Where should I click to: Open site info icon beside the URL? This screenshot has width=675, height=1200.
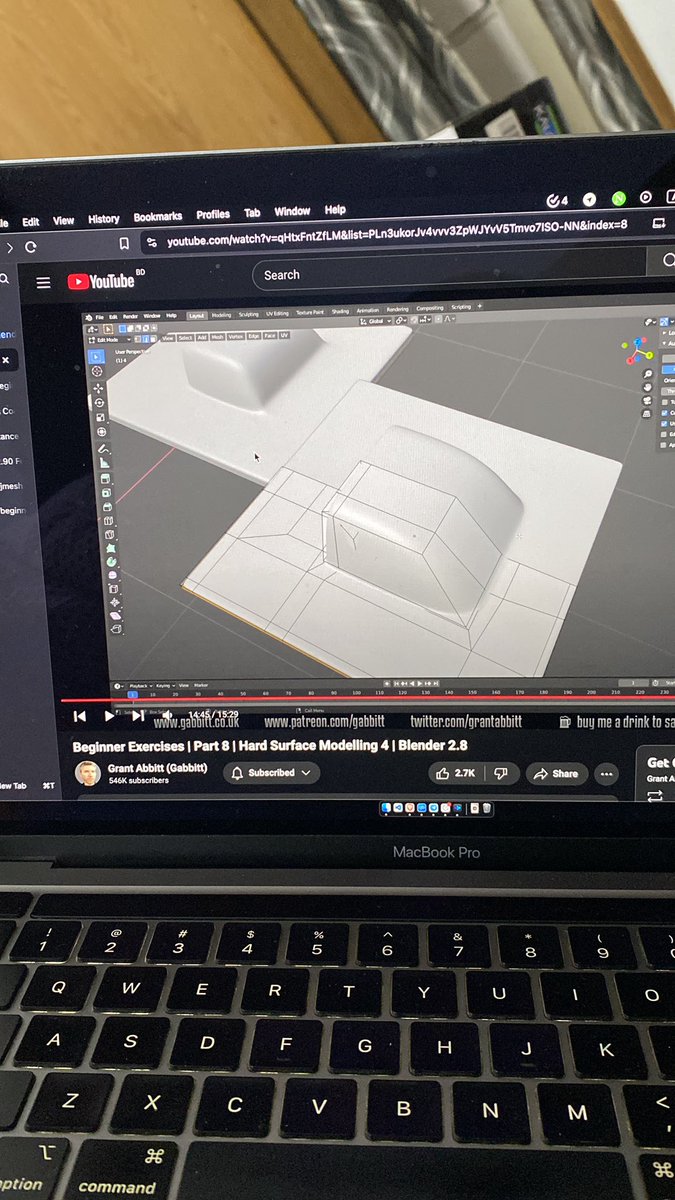point(151,242)
